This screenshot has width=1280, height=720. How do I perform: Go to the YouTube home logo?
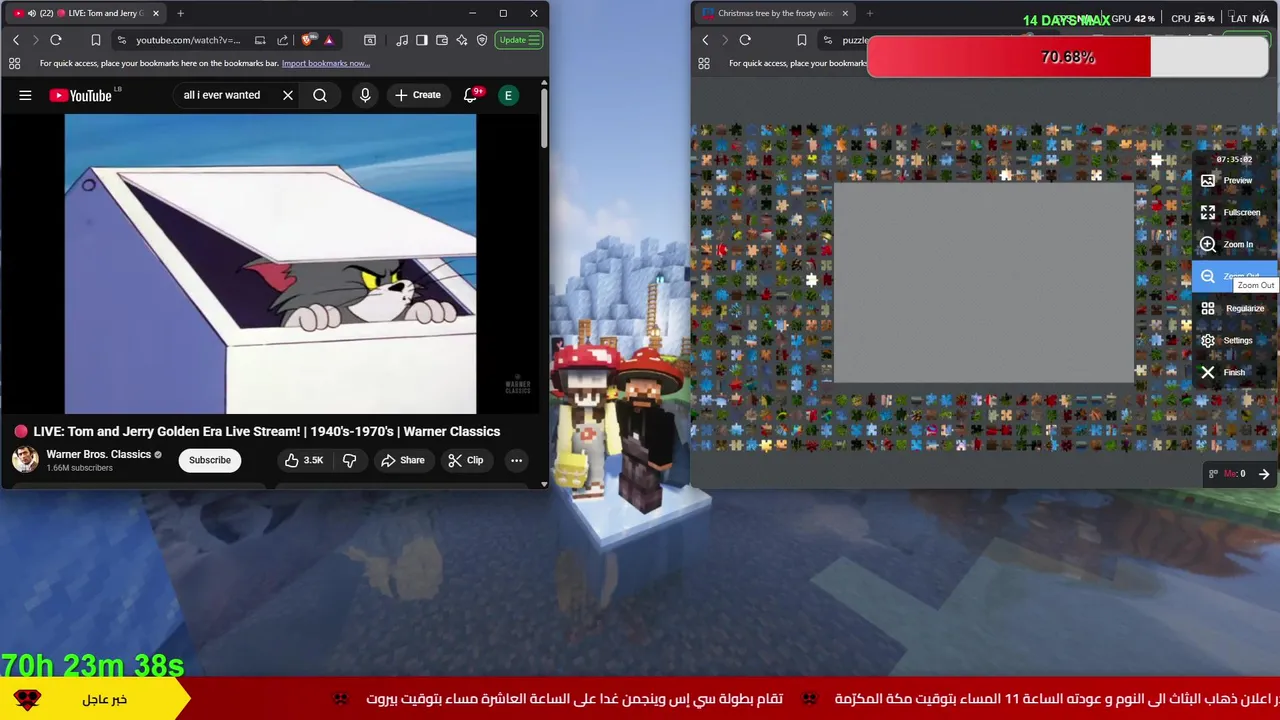pyautogui.click(x=83, y=95)
